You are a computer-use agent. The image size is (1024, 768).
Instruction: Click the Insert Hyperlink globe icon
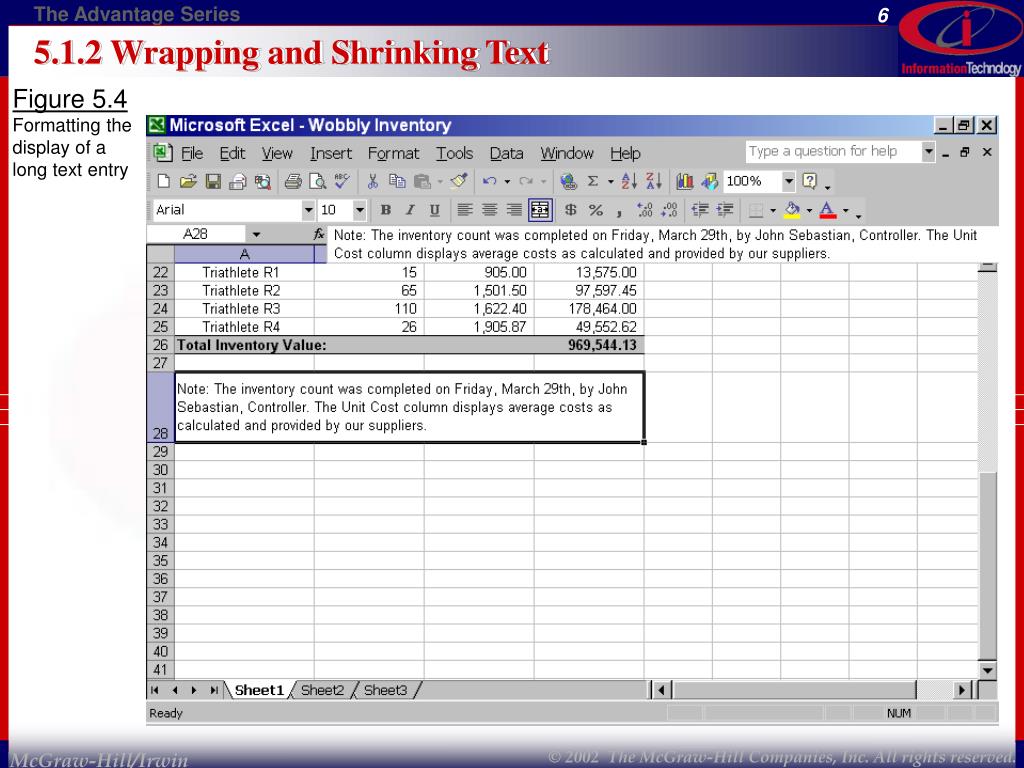click(568, 182)
